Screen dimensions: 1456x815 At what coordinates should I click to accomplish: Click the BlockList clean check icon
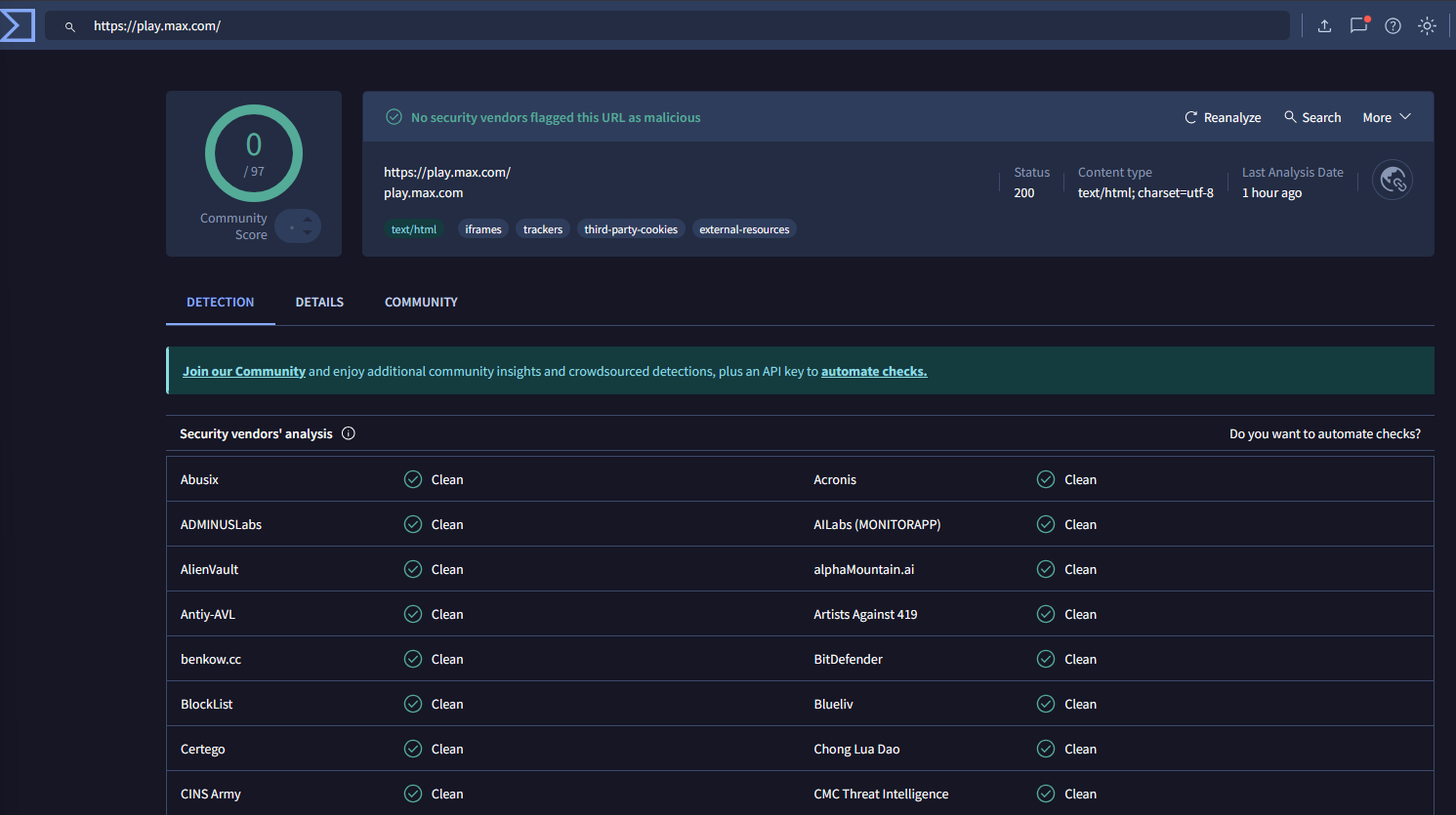pos(413,704)
